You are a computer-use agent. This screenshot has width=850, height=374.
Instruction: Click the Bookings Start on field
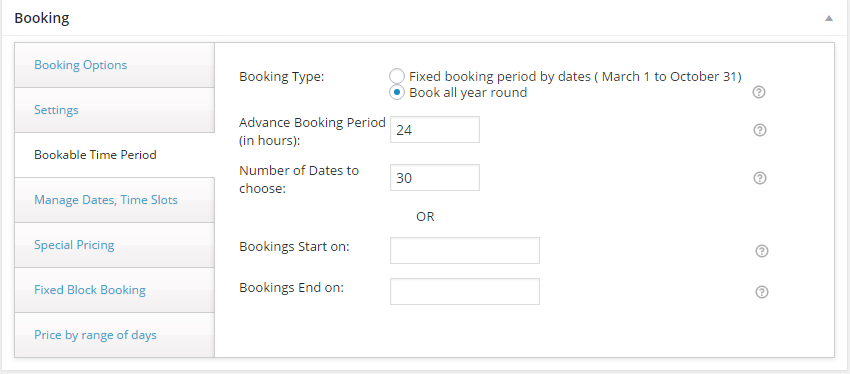point(465,250)
